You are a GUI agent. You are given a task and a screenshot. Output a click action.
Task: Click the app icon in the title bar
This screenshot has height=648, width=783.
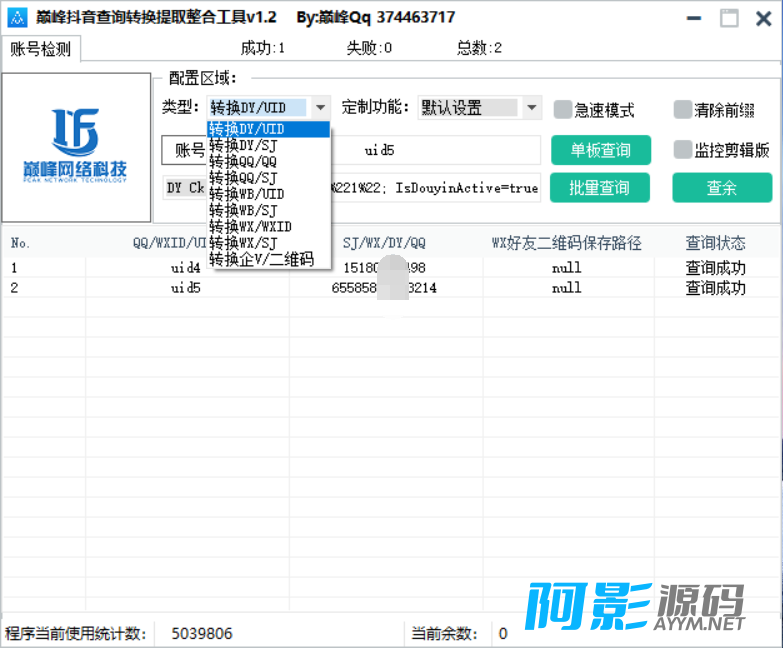click(x=16, y=18)
